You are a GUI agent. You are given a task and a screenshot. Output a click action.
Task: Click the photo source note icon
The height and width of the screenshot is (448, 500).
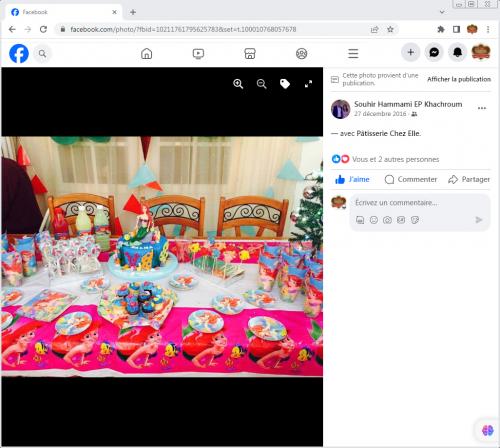pyautogui.click(x=335, y=79)
